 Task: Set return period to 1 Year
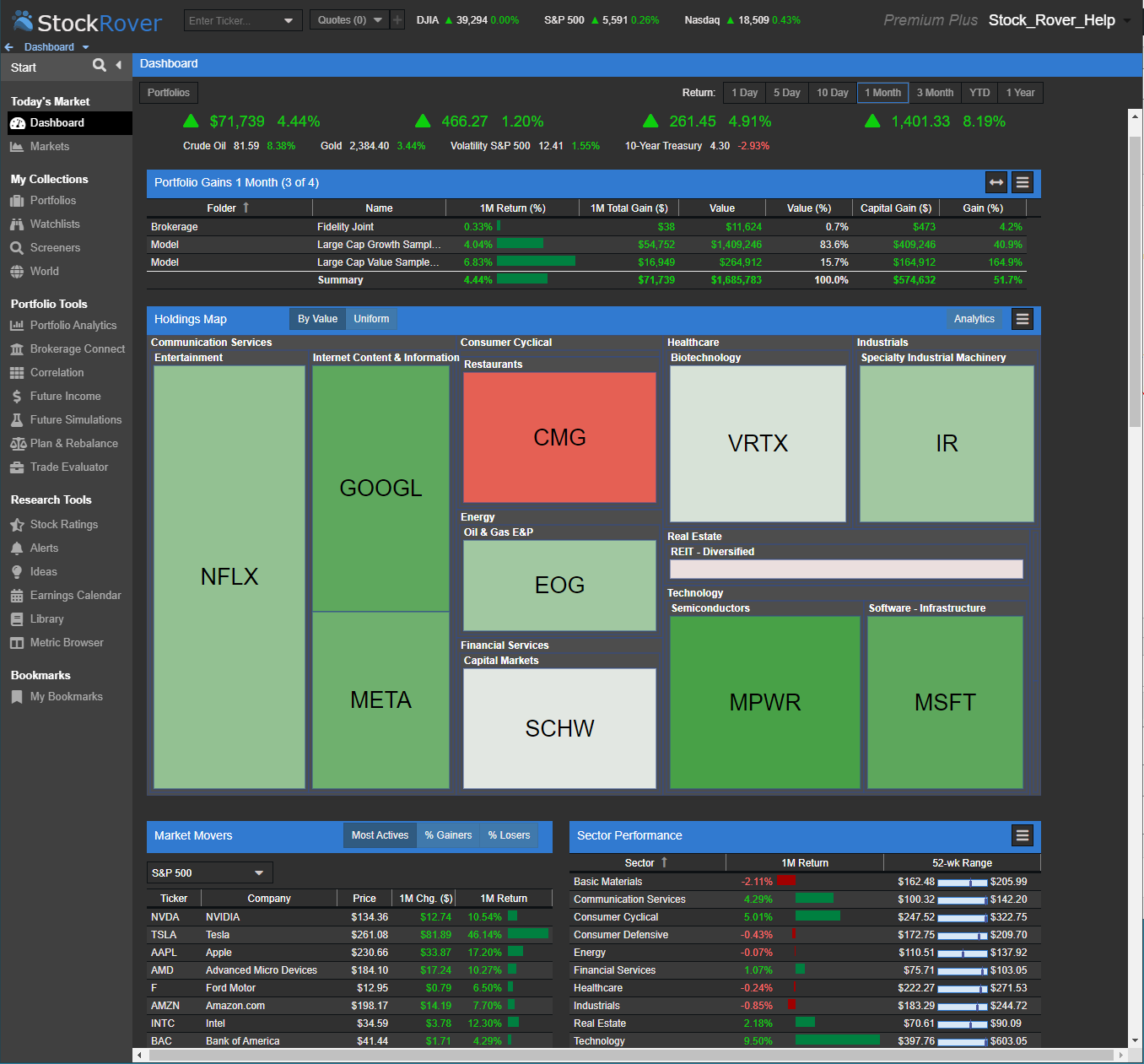(x=1021, y=93)
